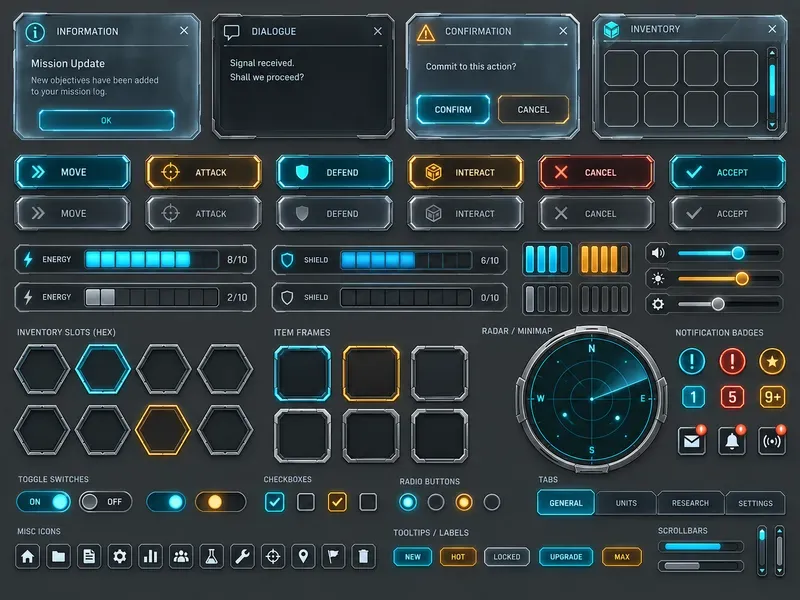Click the blue badge showing 1
This screenshot has width=800, height=600.
pyautogui.click(x=693, y=397)
